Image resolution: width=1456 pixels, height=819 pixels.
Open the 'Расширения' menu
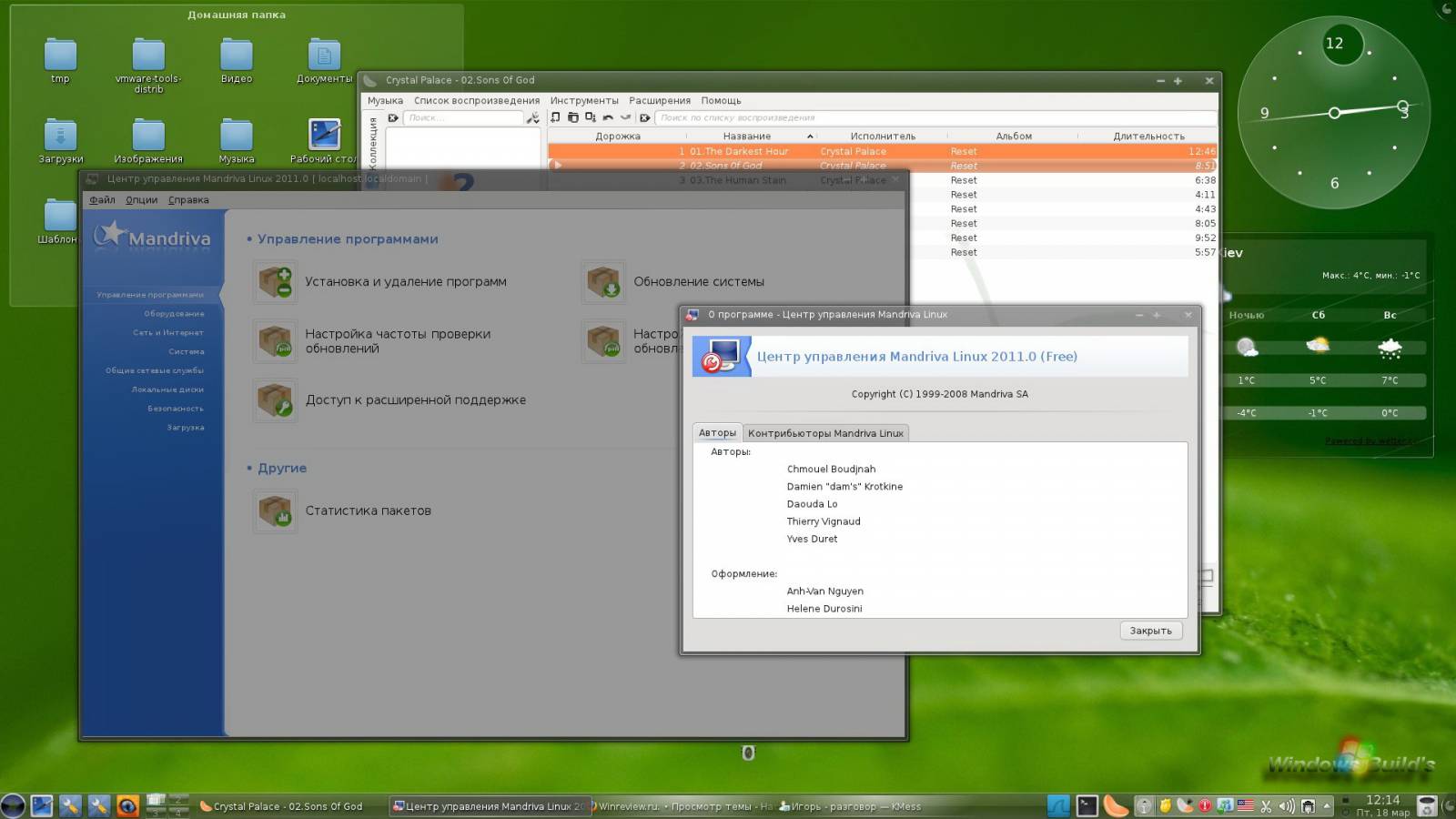[x=660, y=101]
